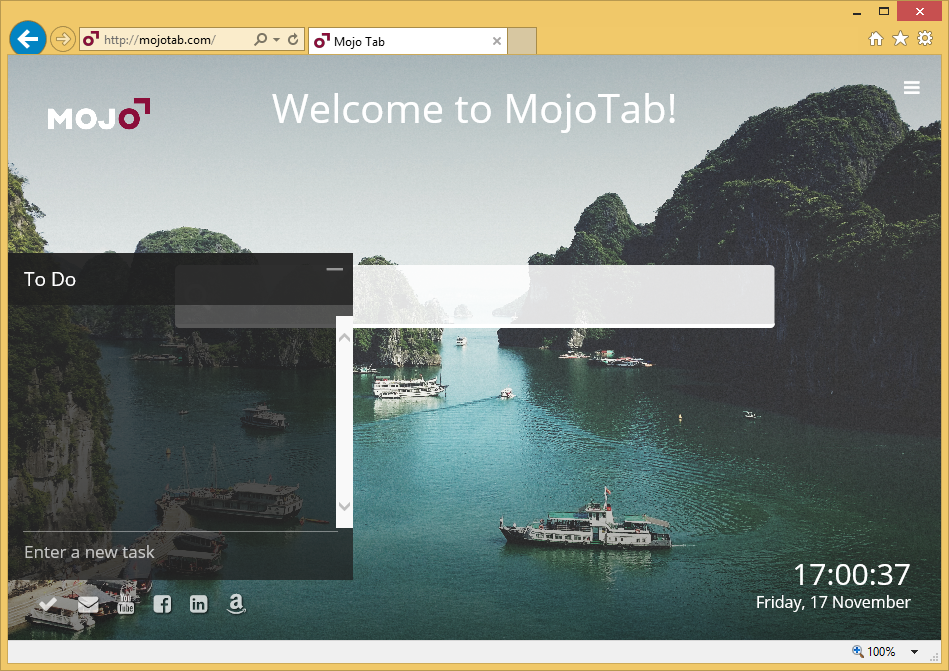Click the 17:00:37 clock display

(x=852, y=574)
